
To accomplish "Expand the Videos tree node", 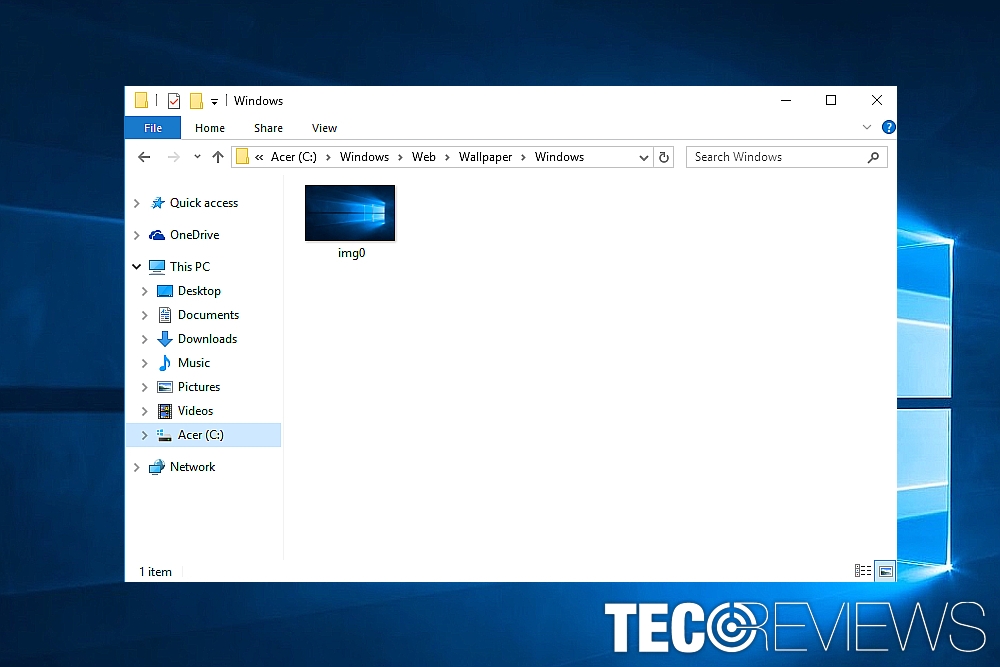I will tap(144, 411).
